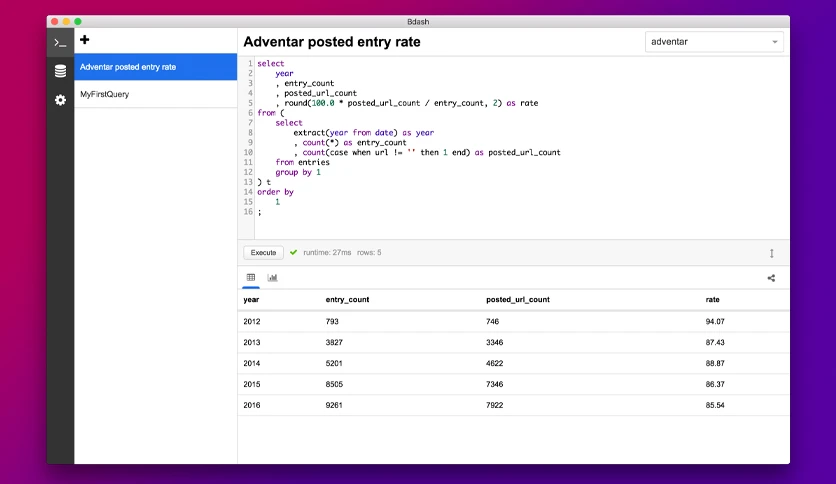Click the year column header
The height and width of the screenshot is (484, 836).
point(251,300)
